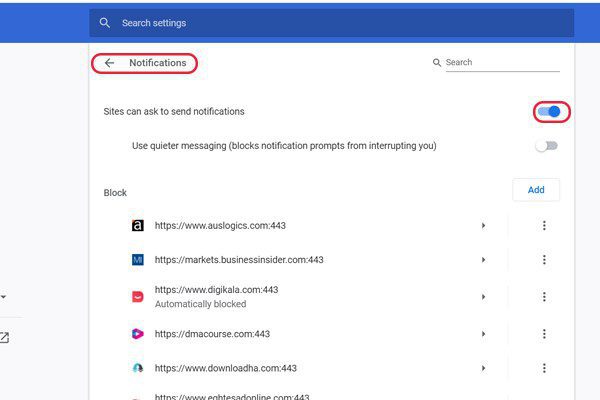Select https://www.digikala.com:443 entry text
600x400 pixels.
coord(216,290)
